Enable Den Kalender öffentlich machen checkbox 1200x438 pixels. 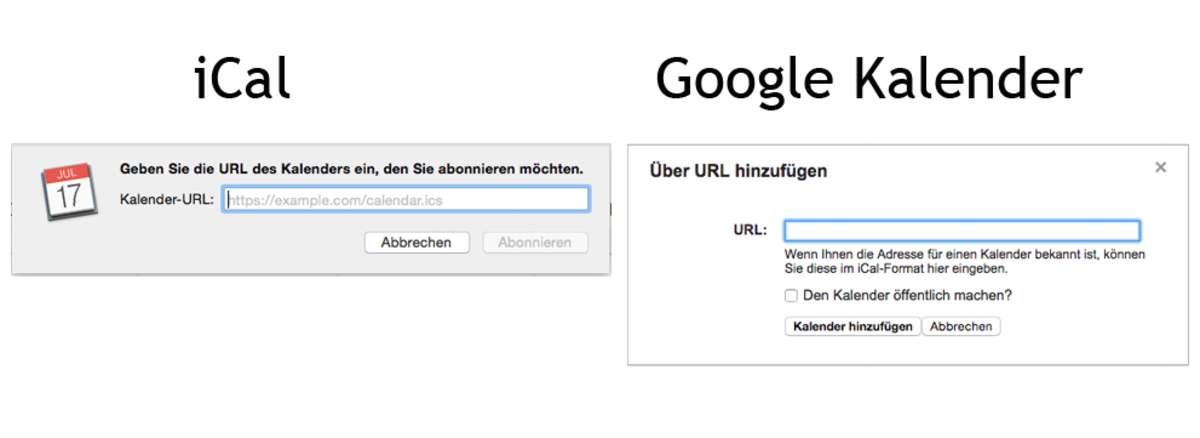tap(791, 296)
